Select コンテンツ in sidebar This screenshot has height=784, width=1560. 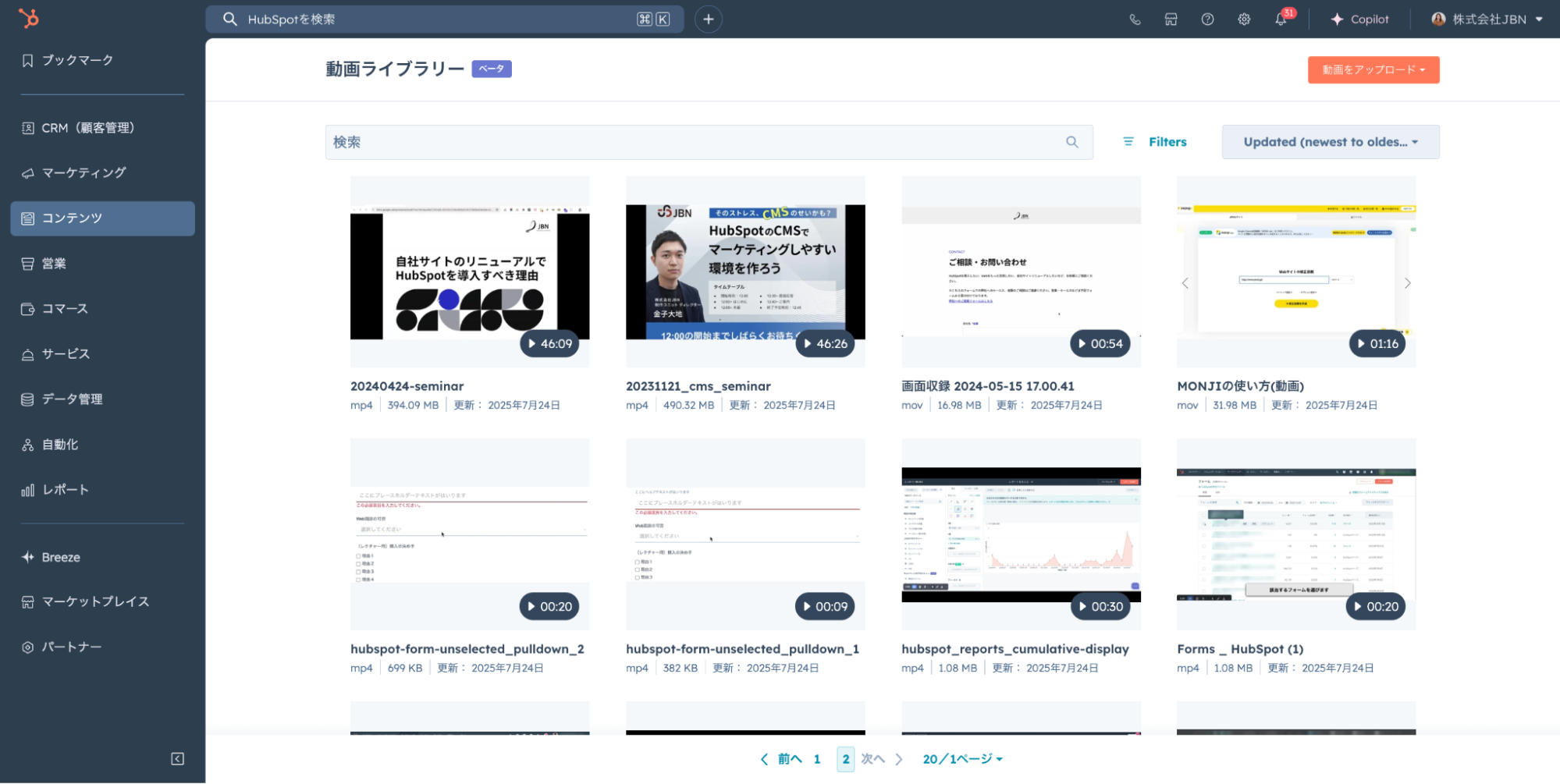coord(102,218)
